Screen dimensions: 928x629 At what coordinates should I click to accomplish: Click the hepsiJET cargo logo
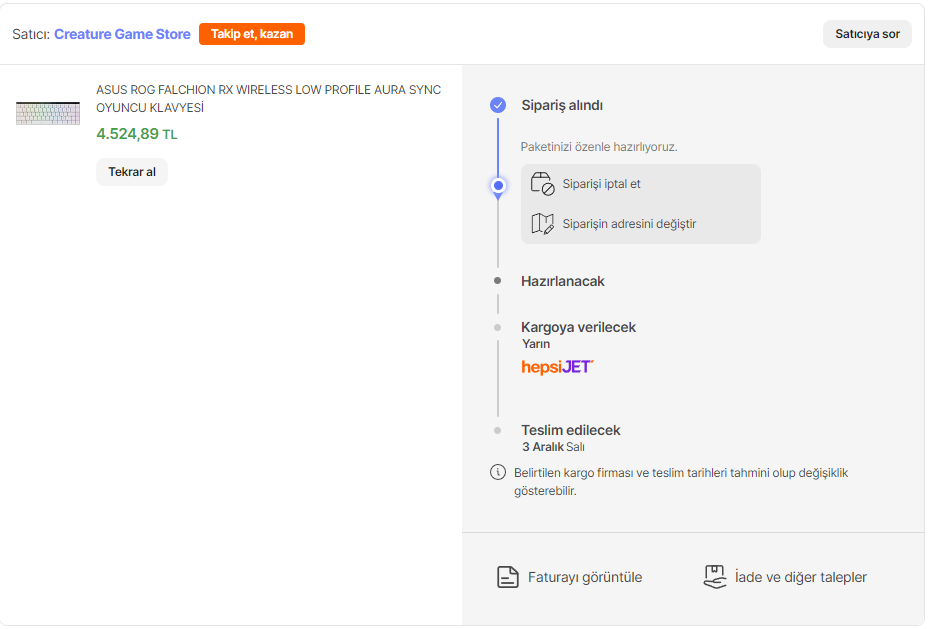coord(557,367)
